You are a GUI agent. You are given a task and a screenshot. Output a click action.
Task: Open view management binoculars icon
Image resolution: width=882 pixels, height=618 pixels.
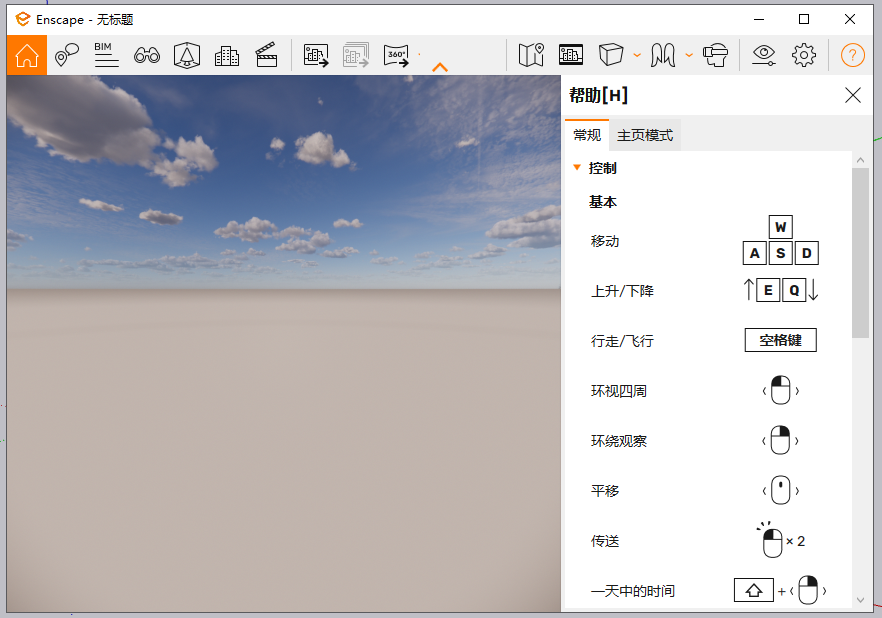click(147, 55)
